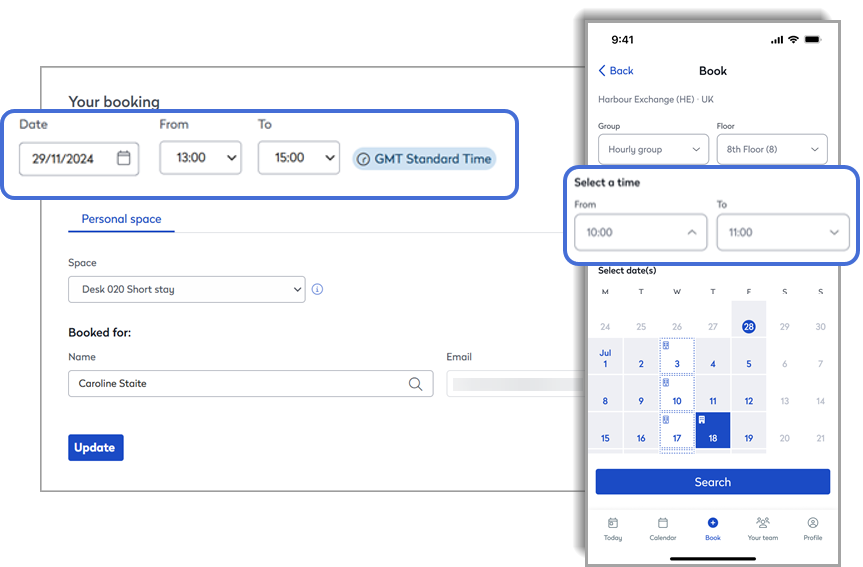Viewport: 863px width, 567px height.
Task: Tap the Search button in mobile app
Action: 713,482
